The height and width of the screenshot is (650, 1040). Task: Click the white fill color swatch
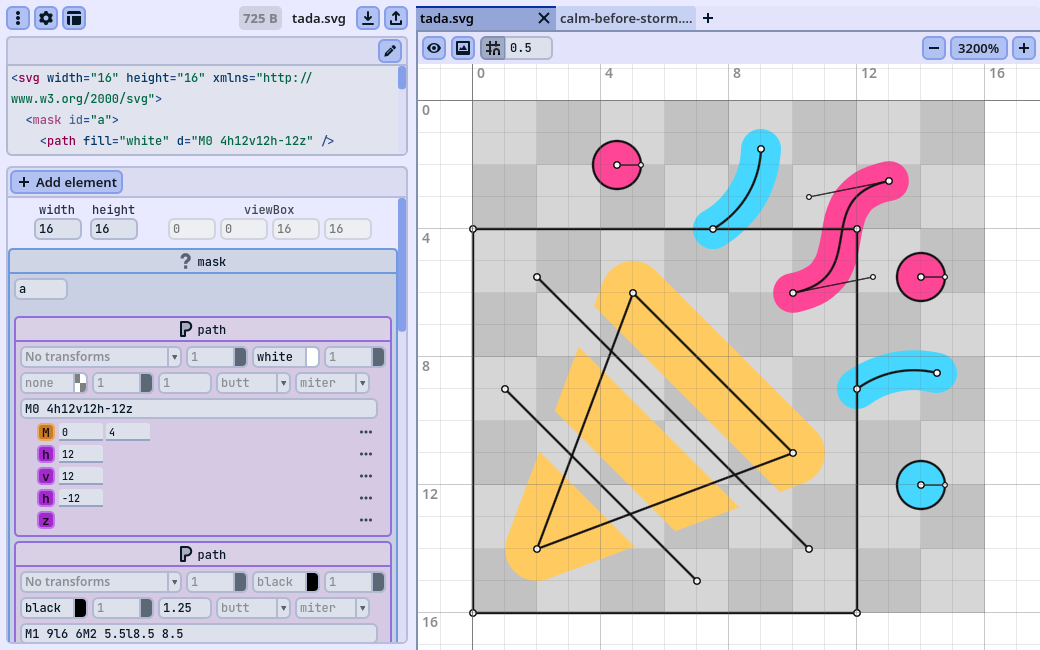[312, 357]
